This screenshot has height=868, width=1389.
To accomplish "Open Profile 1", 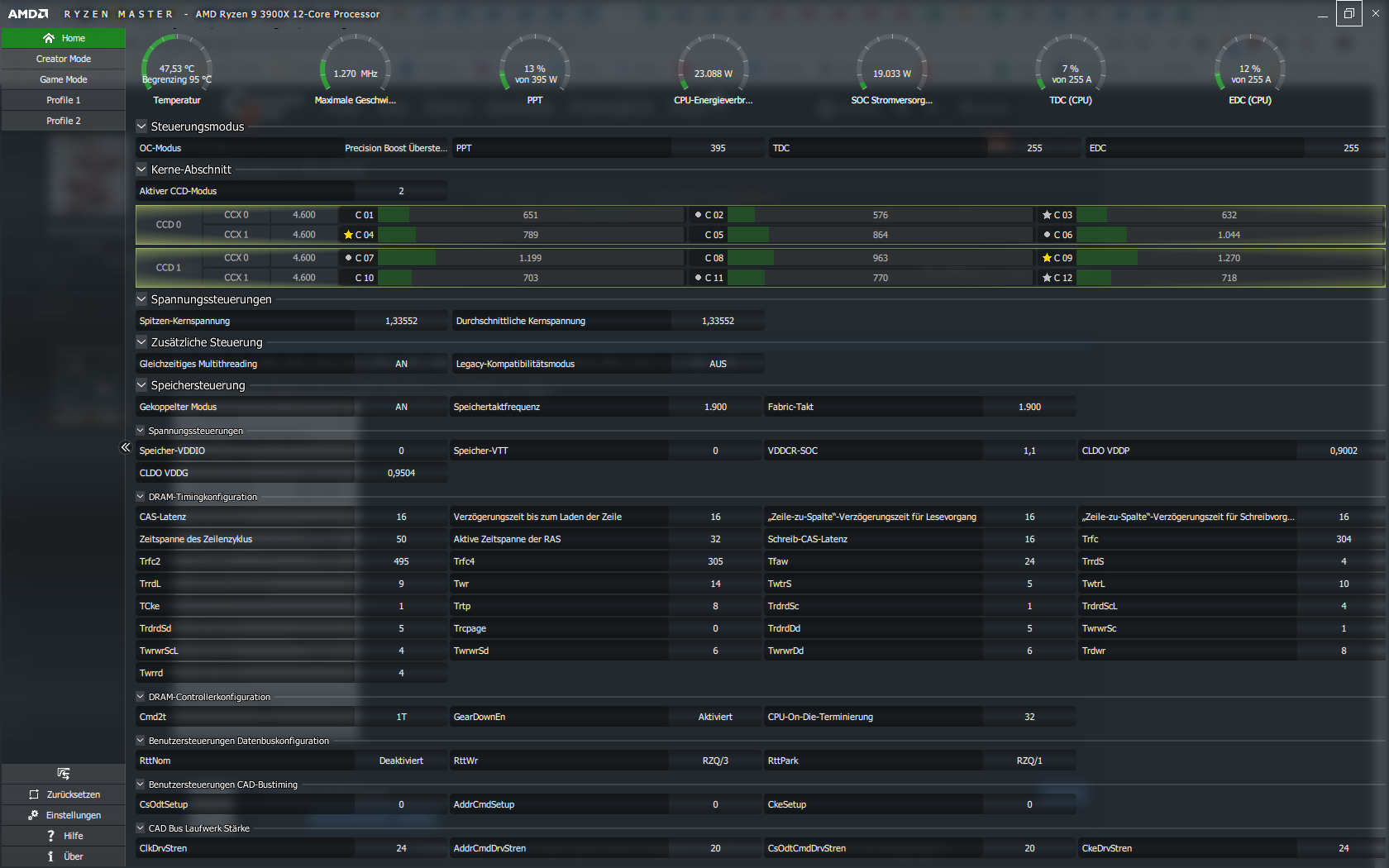I will (x=64, y=100).
